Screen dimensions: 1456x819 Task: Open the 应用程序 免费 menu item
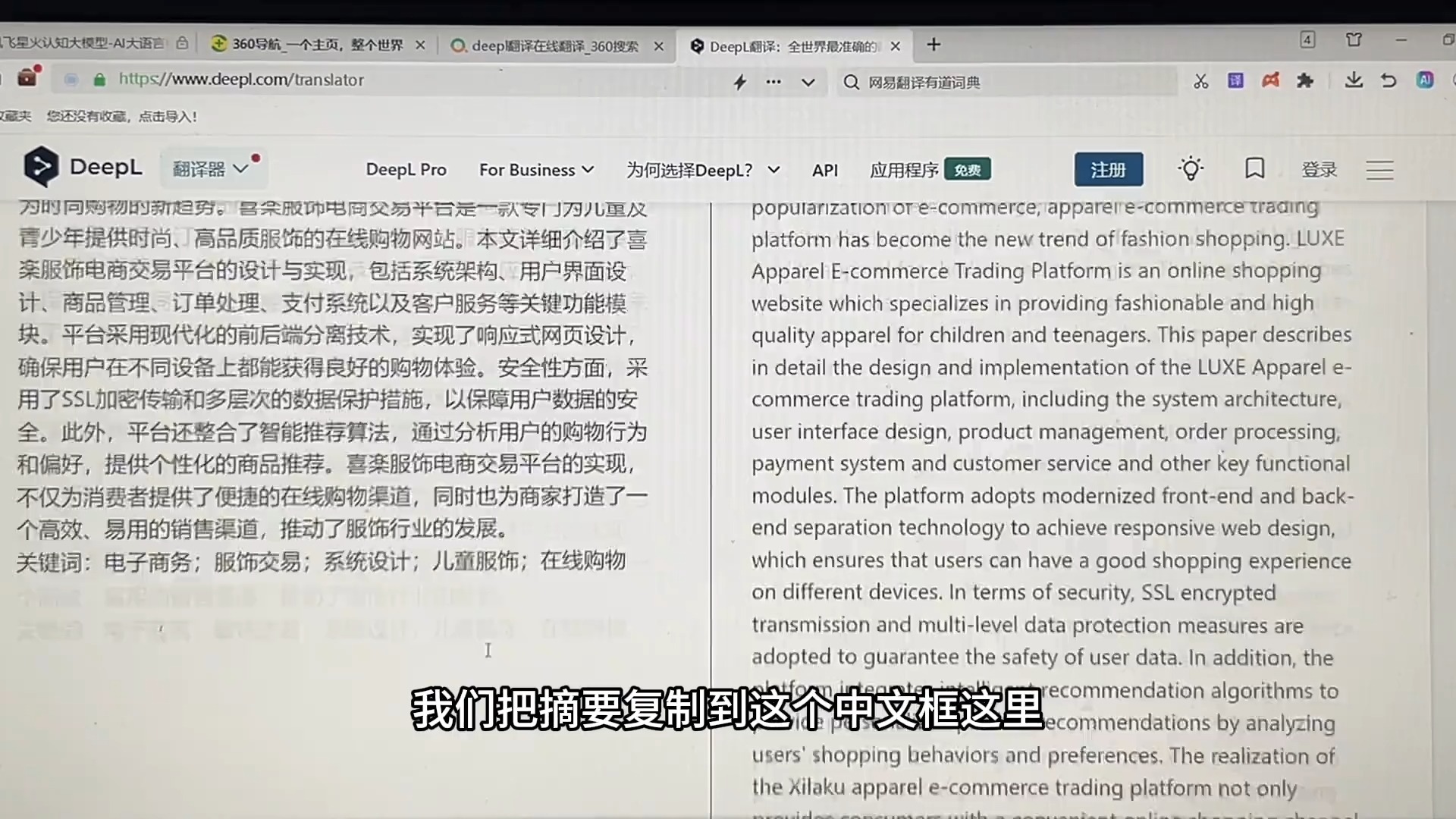click(x=930, y=170)
